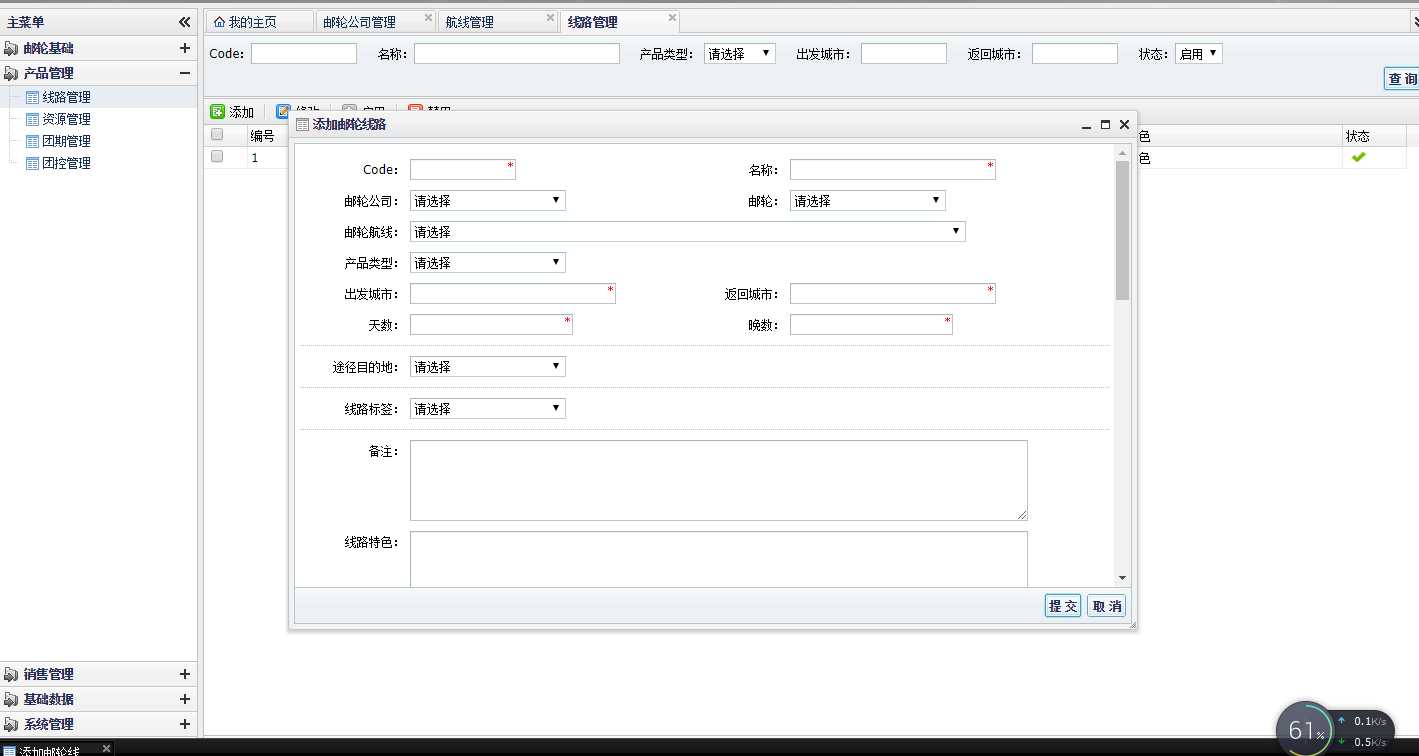Tick the checkbox for row 编号 1
The width and height of the screenshot is (1419, 756).
coord(217,156)
